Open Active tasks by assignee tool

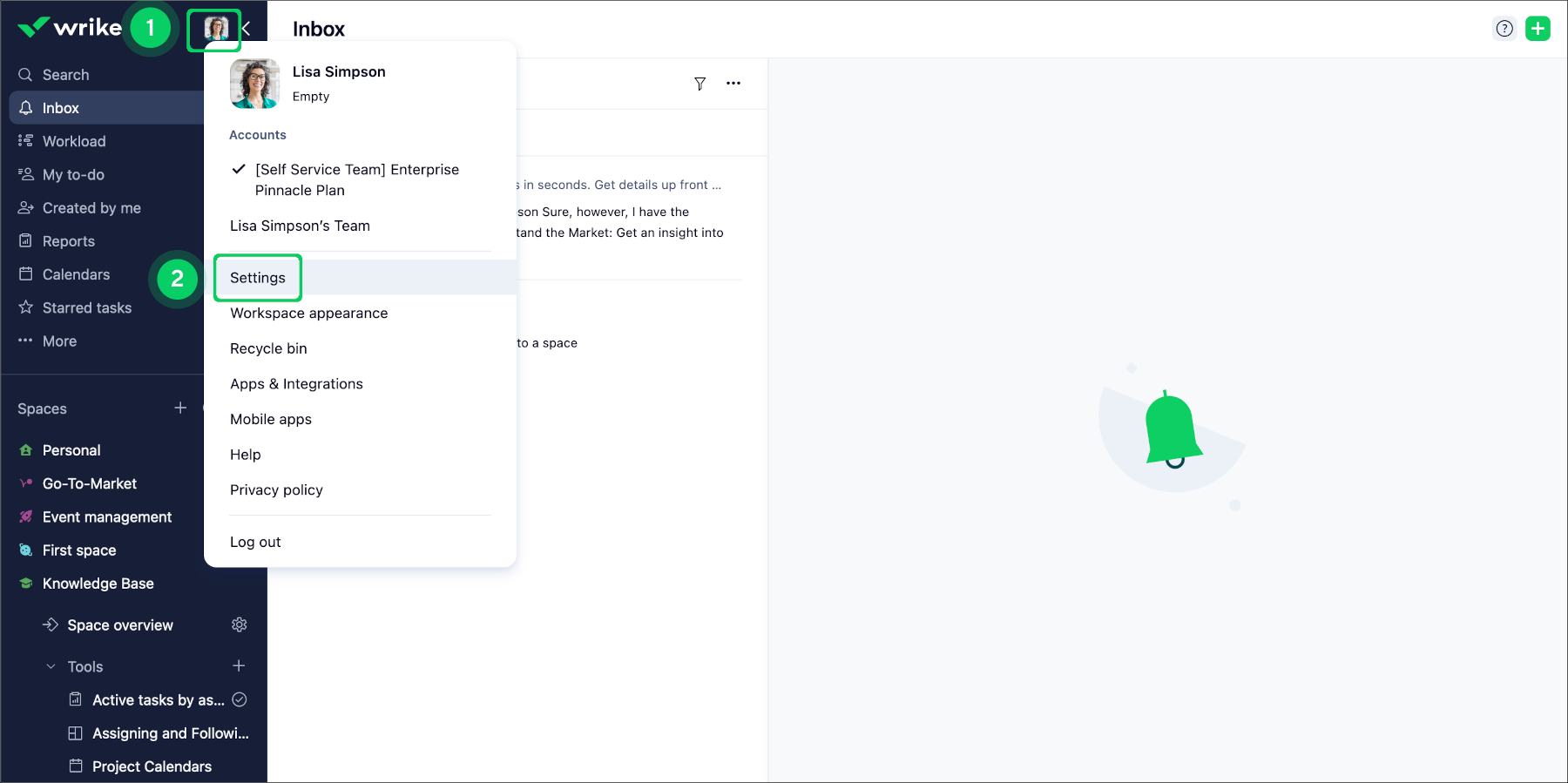point(159,700)
